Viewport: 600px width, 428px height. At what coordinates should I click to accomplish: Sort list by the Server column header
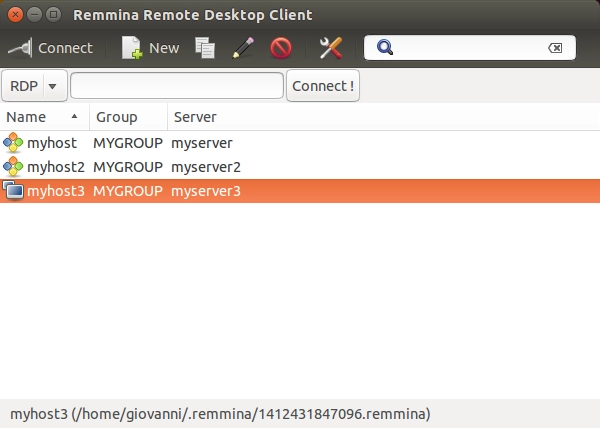click(384, 117)
